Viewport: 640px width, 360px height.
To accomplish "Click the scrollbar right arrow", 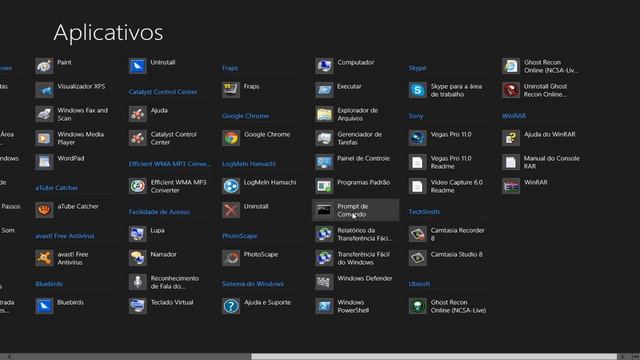I will 622,356.
